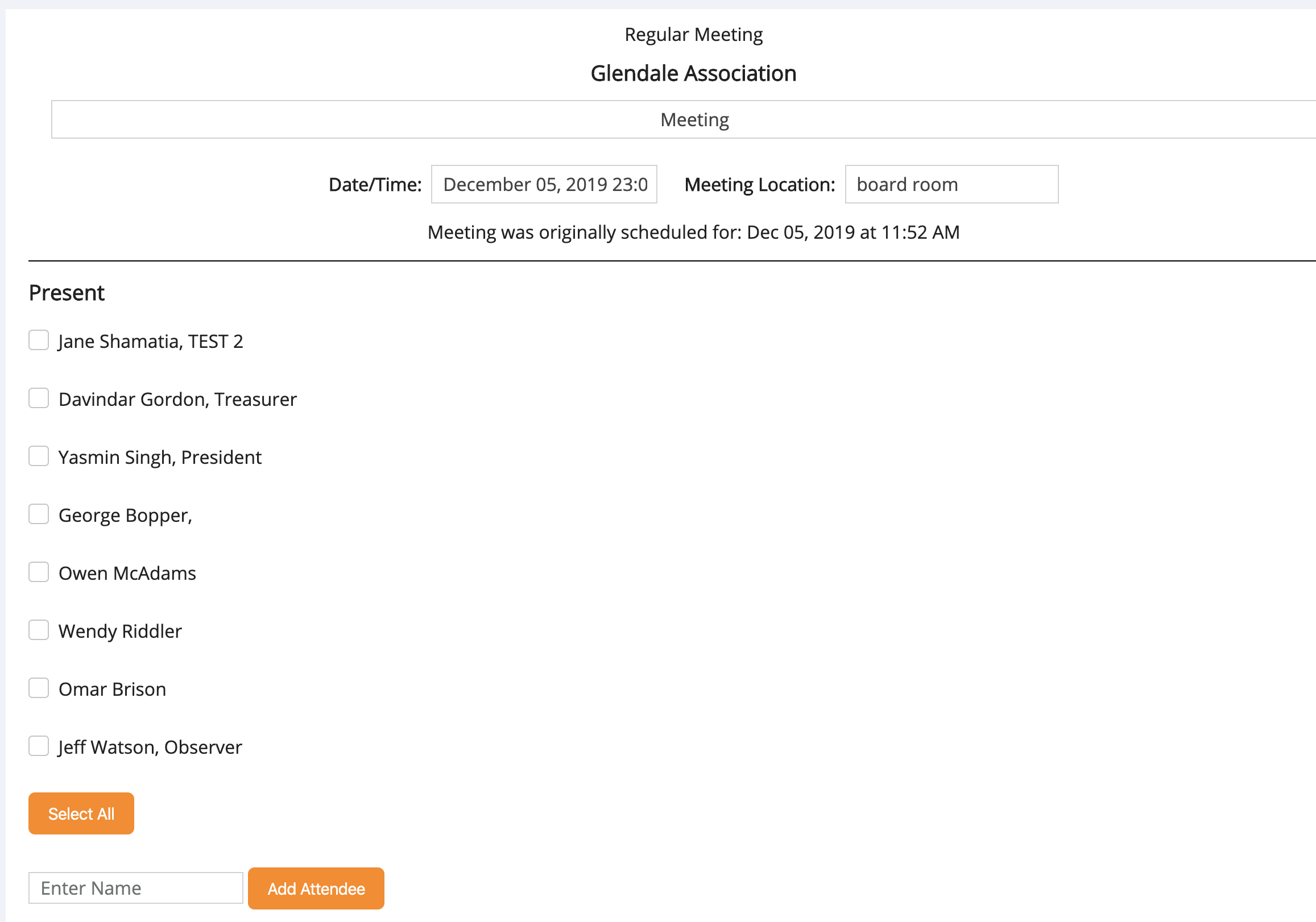Click the Yasmin Singh, President label

(160, 457)
